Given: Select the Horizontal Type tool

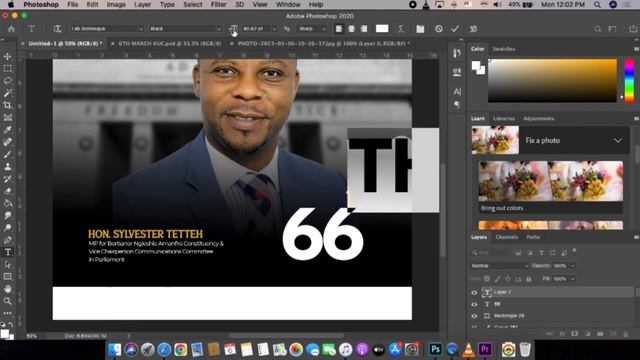Looking at the screenshot, I should 7,252.
